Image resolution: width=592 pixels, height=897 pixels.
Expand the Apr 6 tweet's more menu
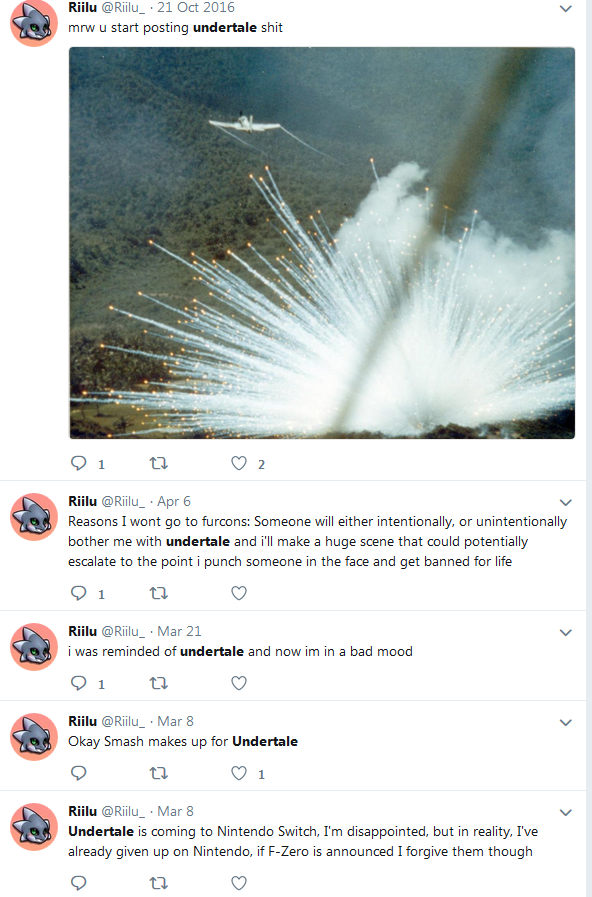click(566, 502)
